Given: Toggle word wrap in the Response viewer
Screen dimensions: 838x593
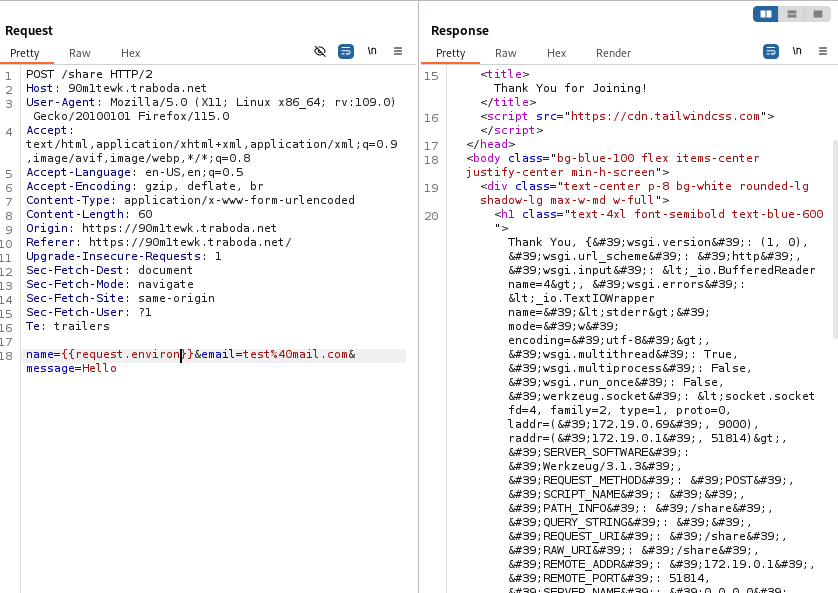Looking at the screenshot, I should point(771,51).
